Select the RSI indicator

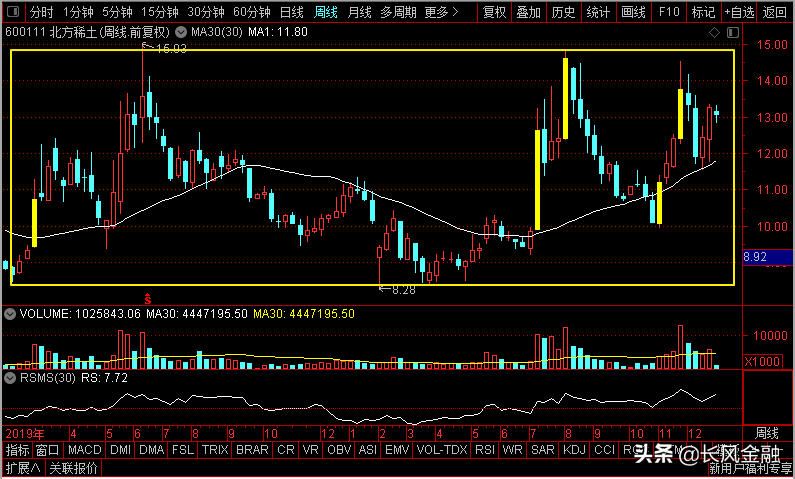(485, 450)
